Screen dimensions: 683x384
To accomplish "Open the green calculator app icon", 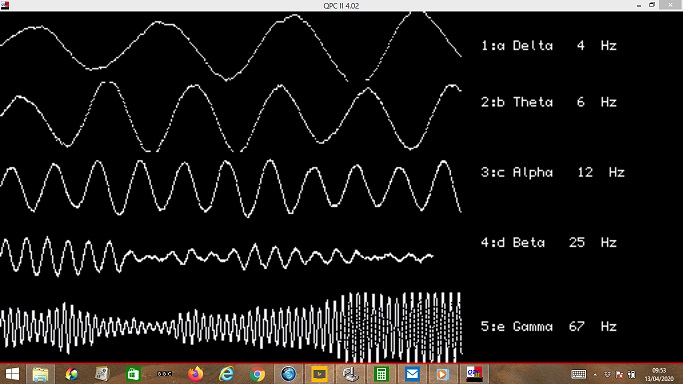I will click(381, 374).
